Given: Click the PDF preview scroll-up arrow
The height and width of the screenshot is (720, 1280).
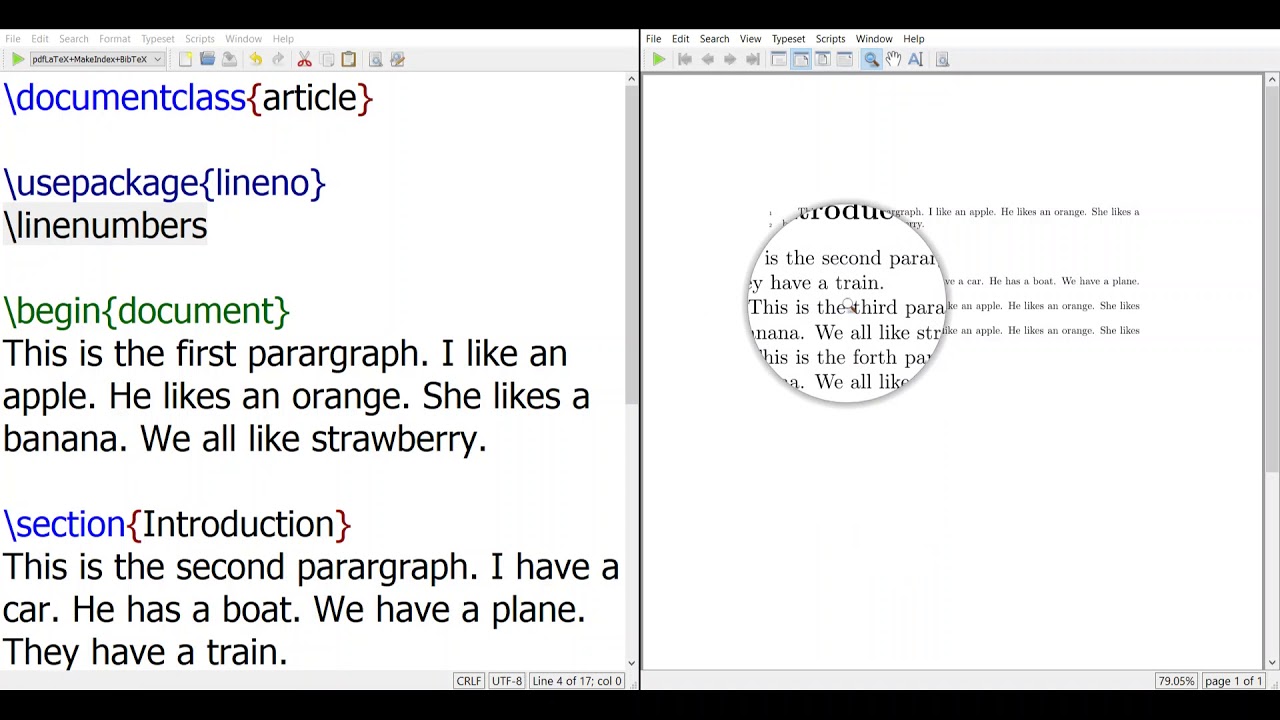Looking at the screenshot, I should point(1272,79).
